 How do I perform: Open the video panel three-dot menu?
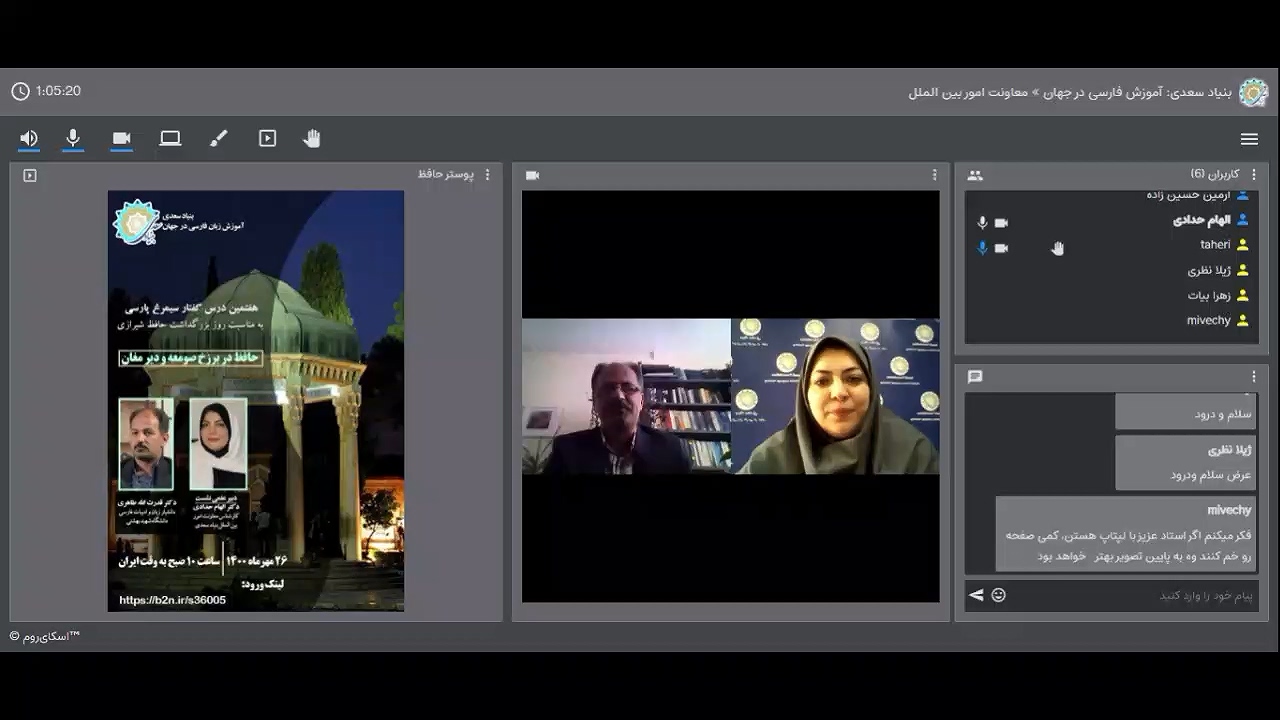(x=935, y=175)
